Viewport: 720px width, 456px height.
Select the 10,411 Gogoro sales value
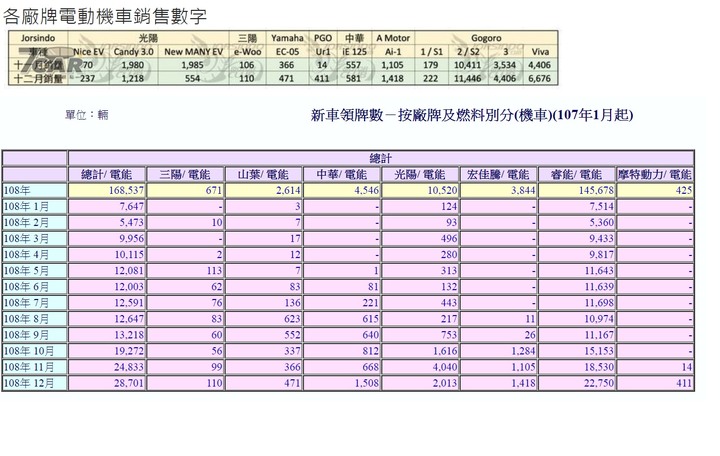click(468, 65)
